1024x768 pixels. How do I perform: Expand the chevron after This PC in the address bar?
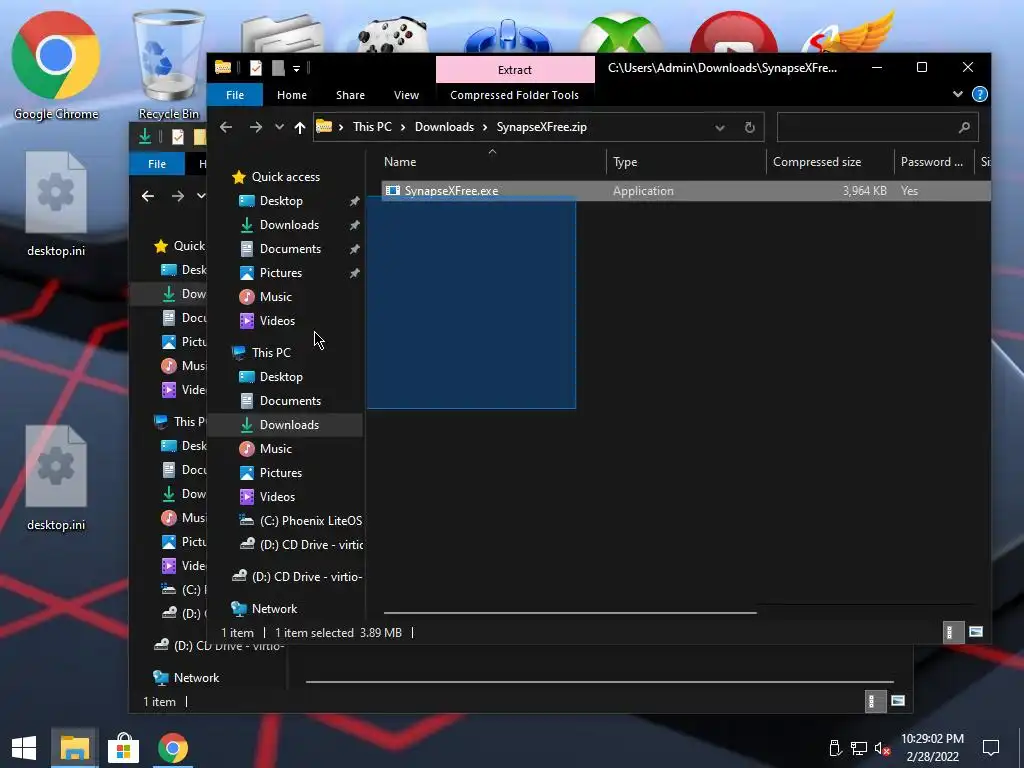click(403, 127)
